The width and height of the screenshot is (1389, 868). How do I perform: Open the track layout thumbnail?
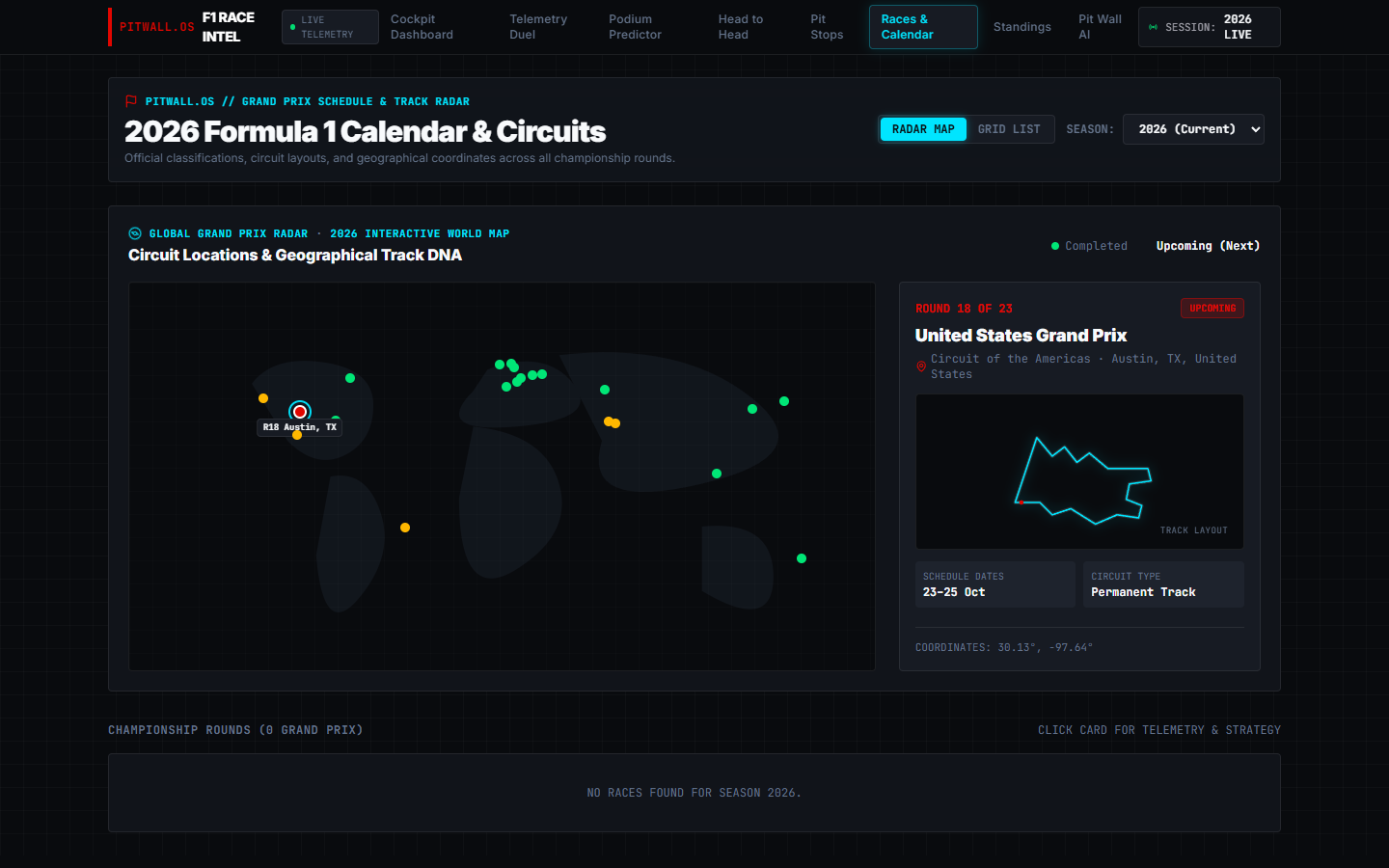tap(1079, 472)
